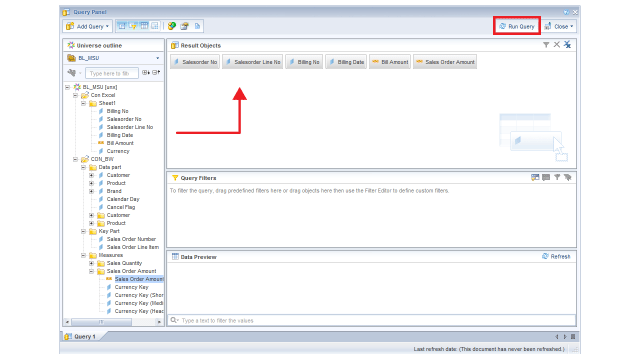Click the filter funnel icon in Result Objects
The width and height of the screenshot is (640, 360).
point(546,45)
